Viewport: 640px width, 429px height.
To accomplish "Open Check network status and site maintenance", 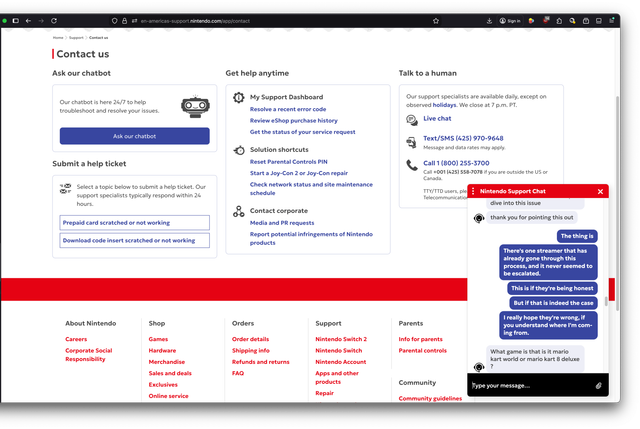I will [x=311, y=189].
